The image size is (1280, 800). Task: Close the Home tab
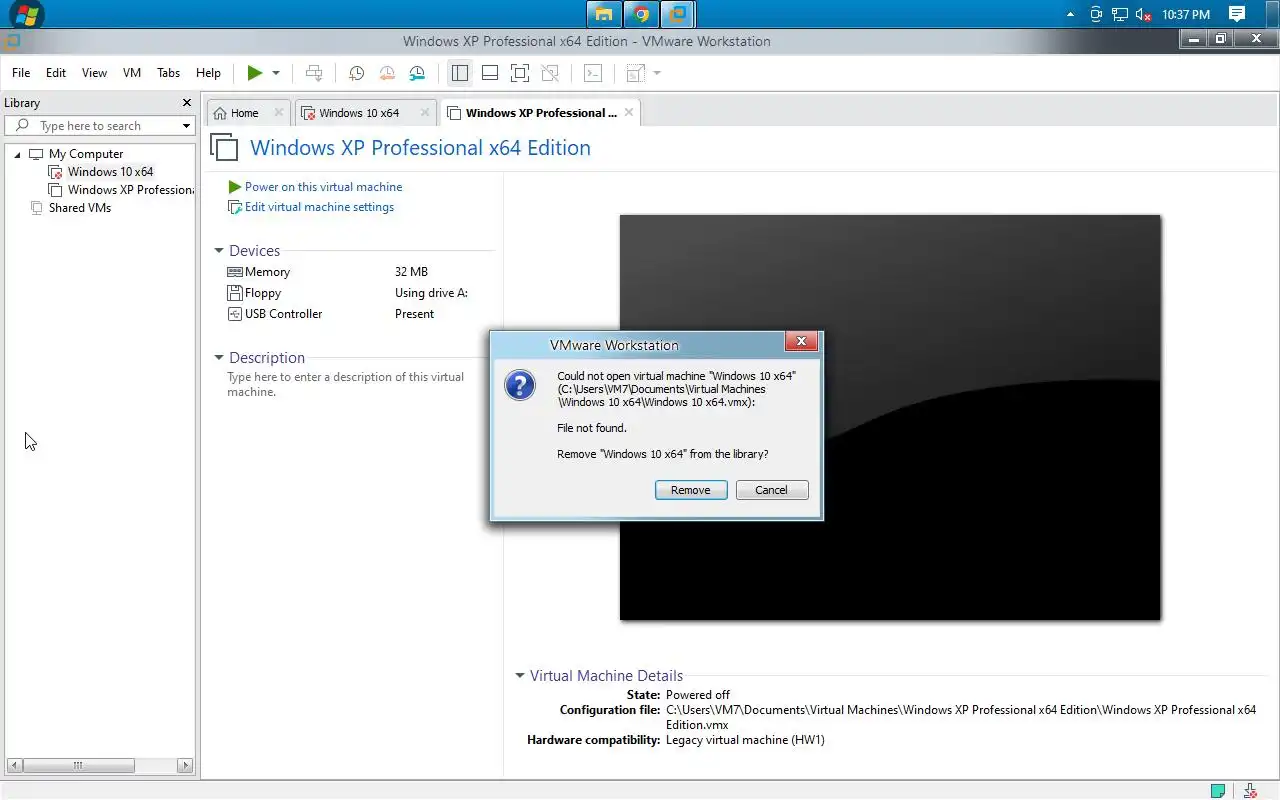tap(278, 112)
